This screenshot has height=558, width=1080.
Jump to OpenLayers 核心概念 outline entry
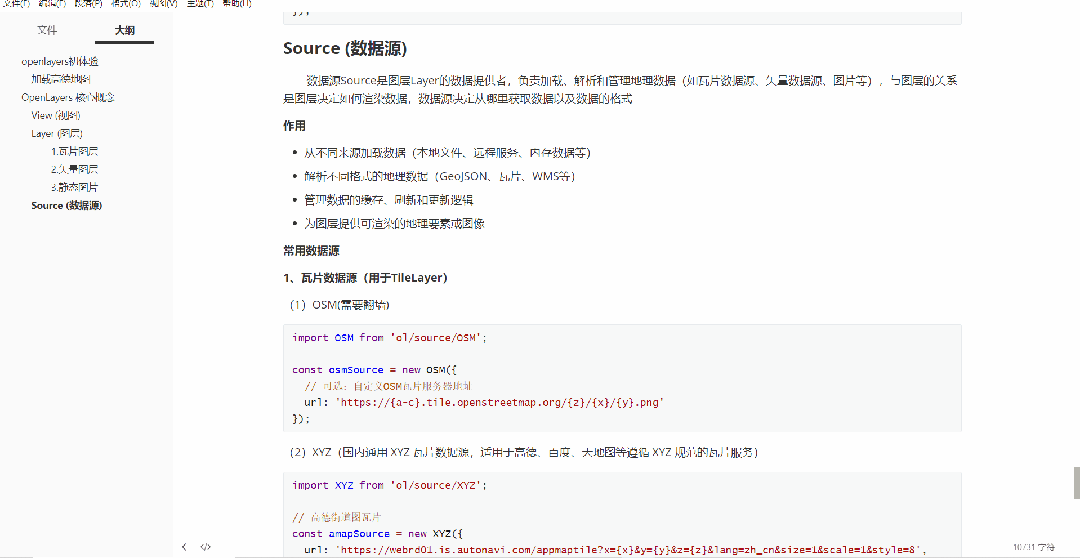click(68, 98)
